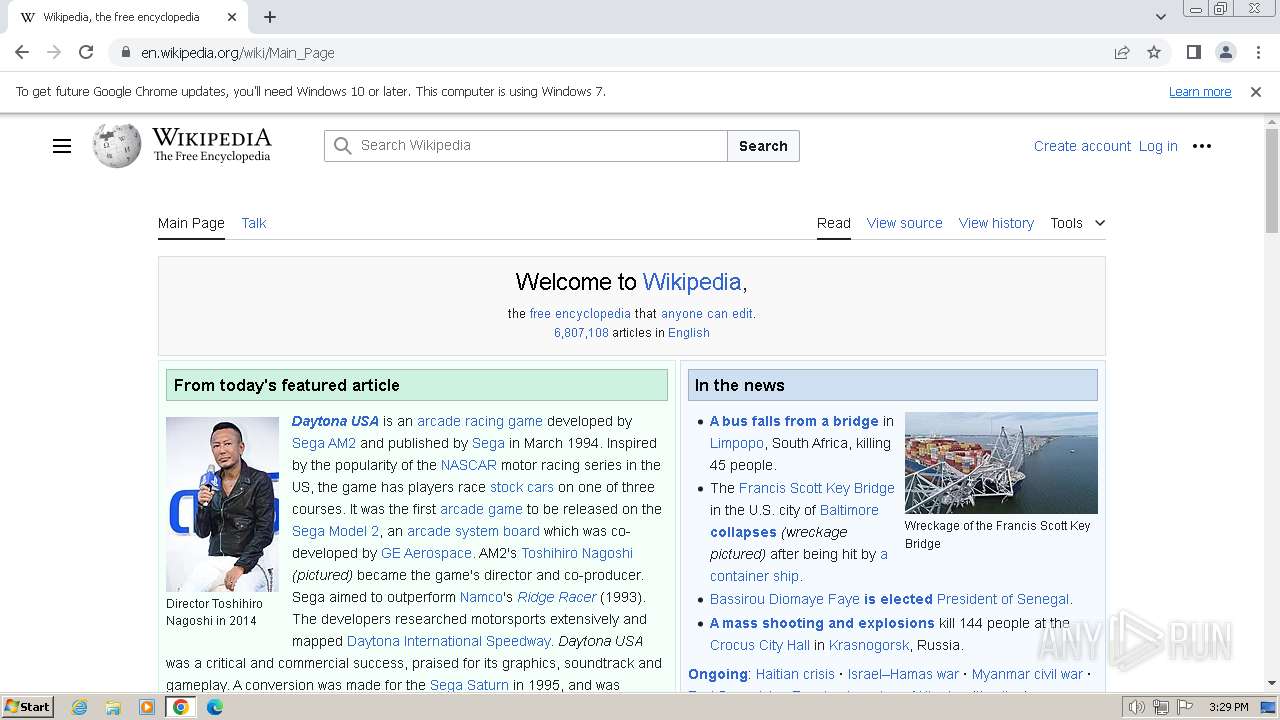
Task: Open File Explorer folder icon in taskbar
Action: 113,707
